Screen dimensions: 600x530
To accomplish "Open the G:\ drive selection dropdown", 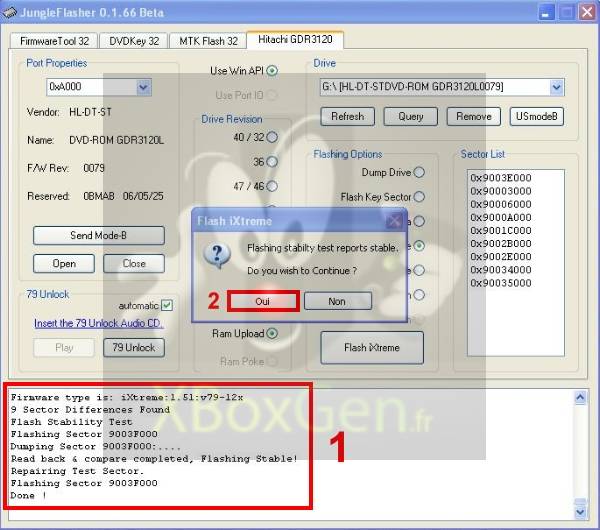I will click(557, 87).
